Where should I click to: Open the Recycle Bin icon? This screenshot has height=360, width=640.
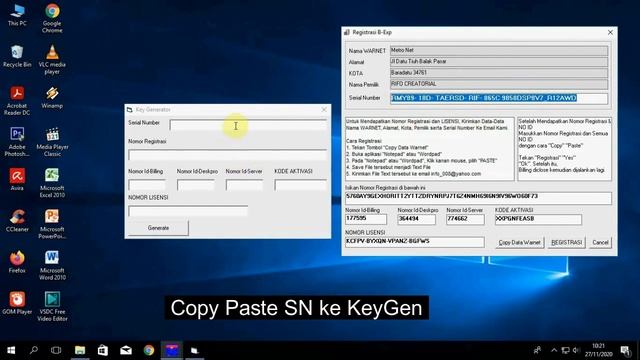pos(17,56)
